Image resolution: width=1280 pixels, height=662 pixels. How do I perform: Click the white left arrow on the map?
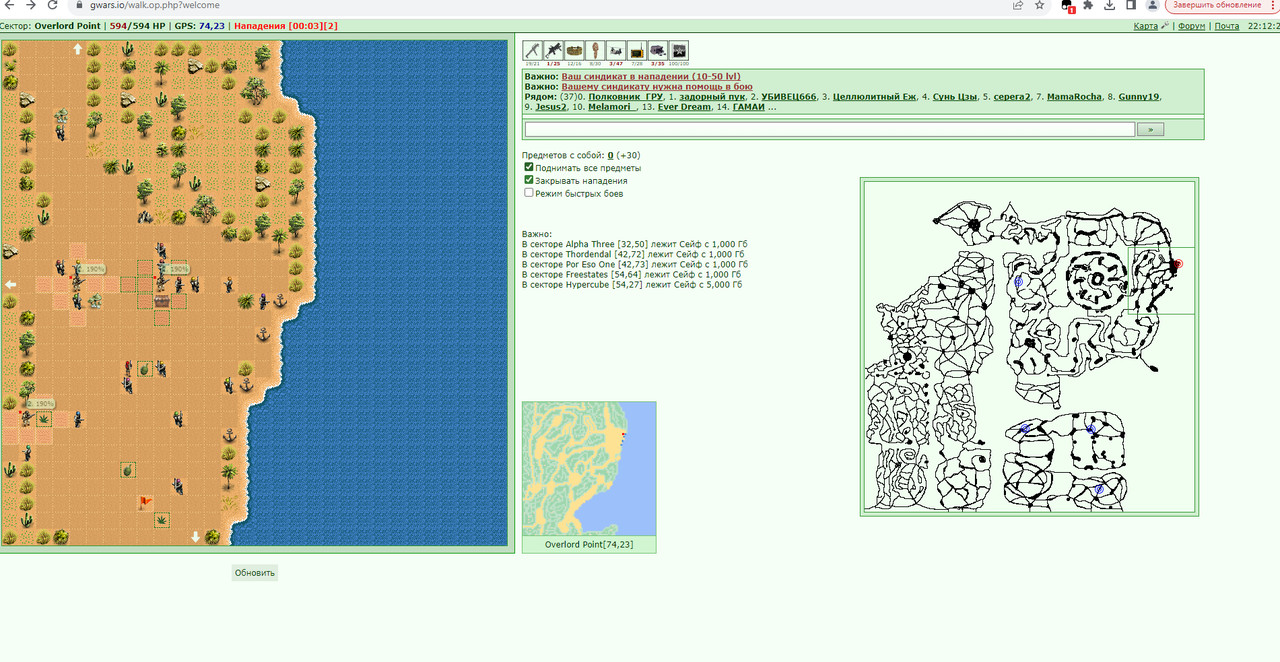[10, 285]
